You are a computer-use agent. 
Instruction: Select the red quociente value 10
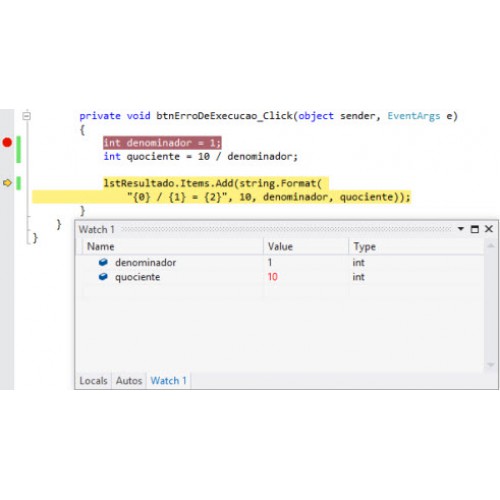[273, 277]
